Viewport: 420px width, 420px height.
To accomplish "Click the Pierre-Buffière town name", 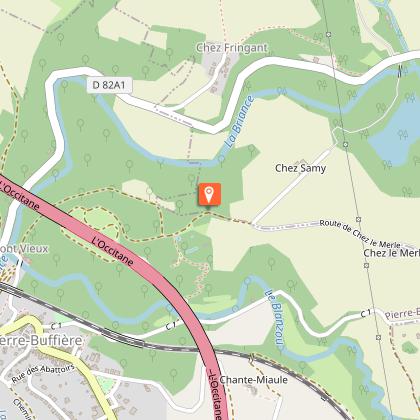I will 41,341.
